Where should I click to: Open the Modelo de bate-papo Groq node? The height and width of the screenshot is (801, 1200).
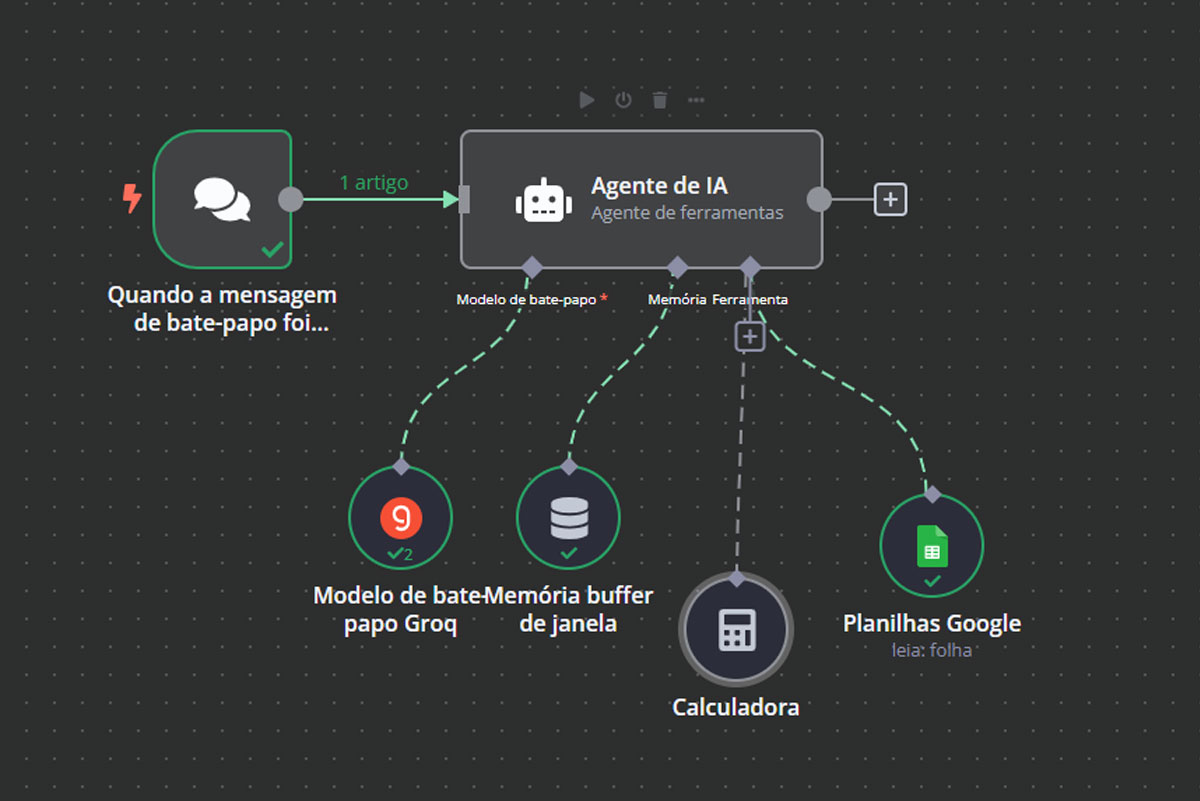(400, 517)
